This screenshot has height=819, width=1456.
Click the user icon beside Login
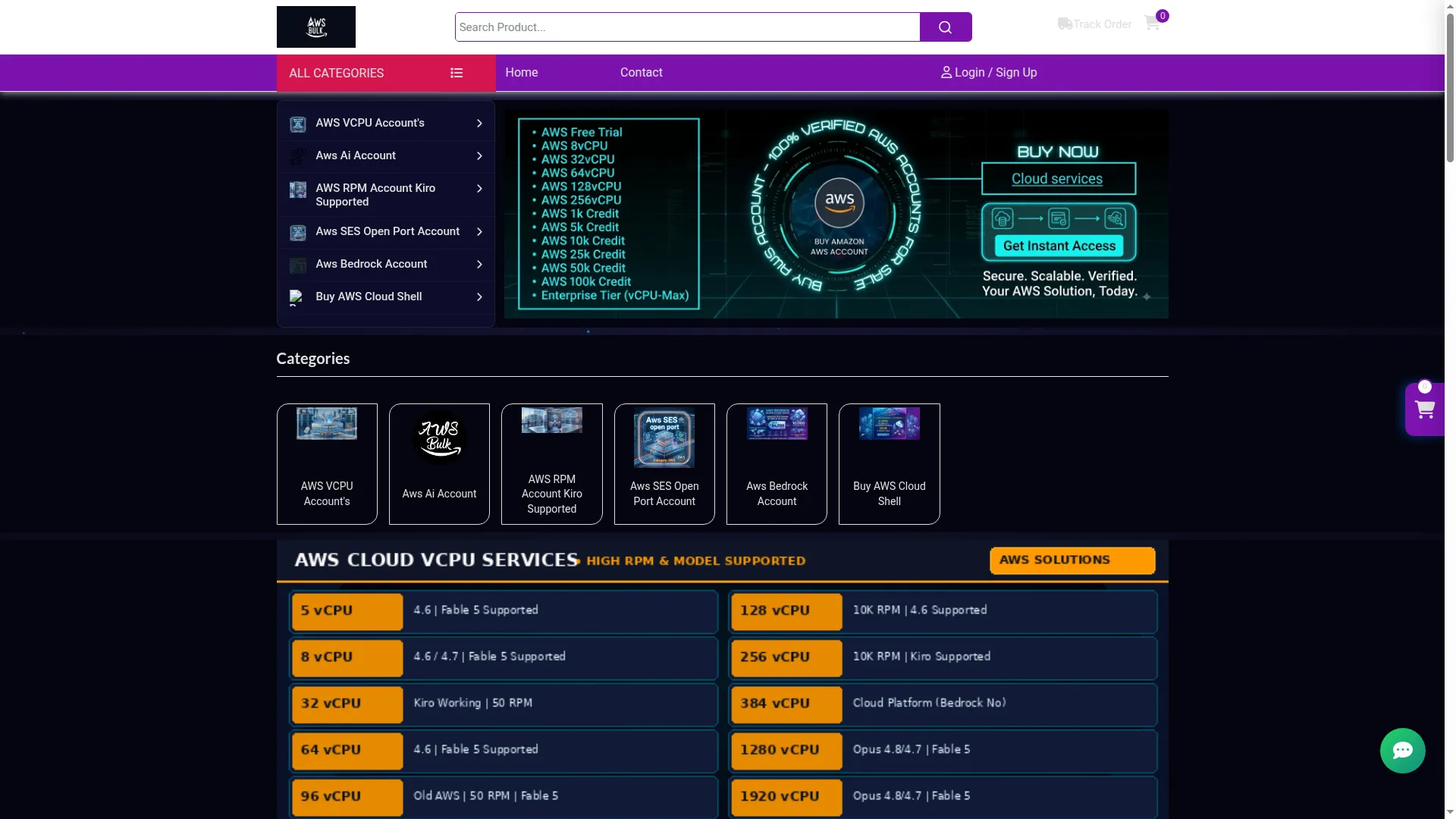point(946,73)
